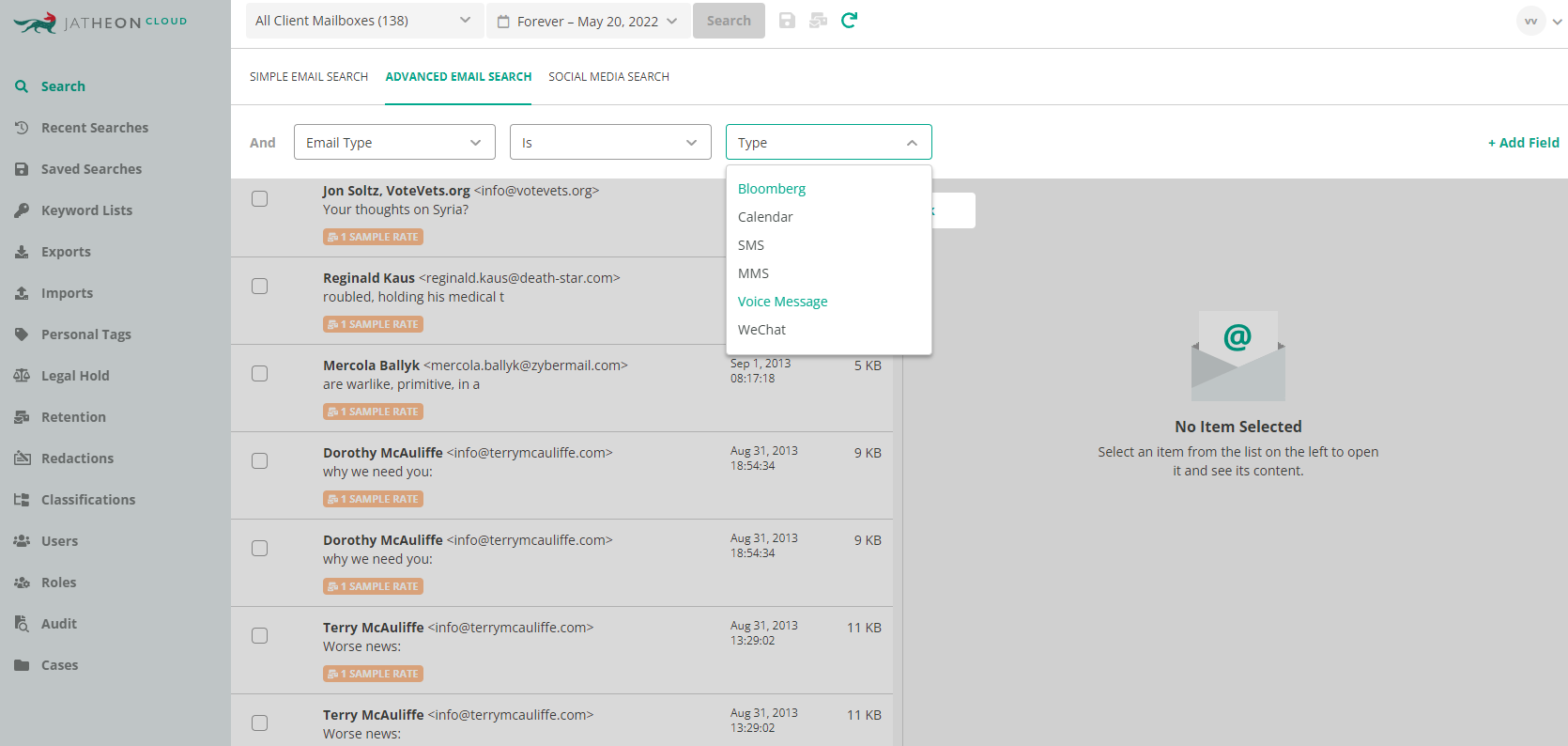Open the Forever – May 20, 2022 date dropdown

pos(588,21)
